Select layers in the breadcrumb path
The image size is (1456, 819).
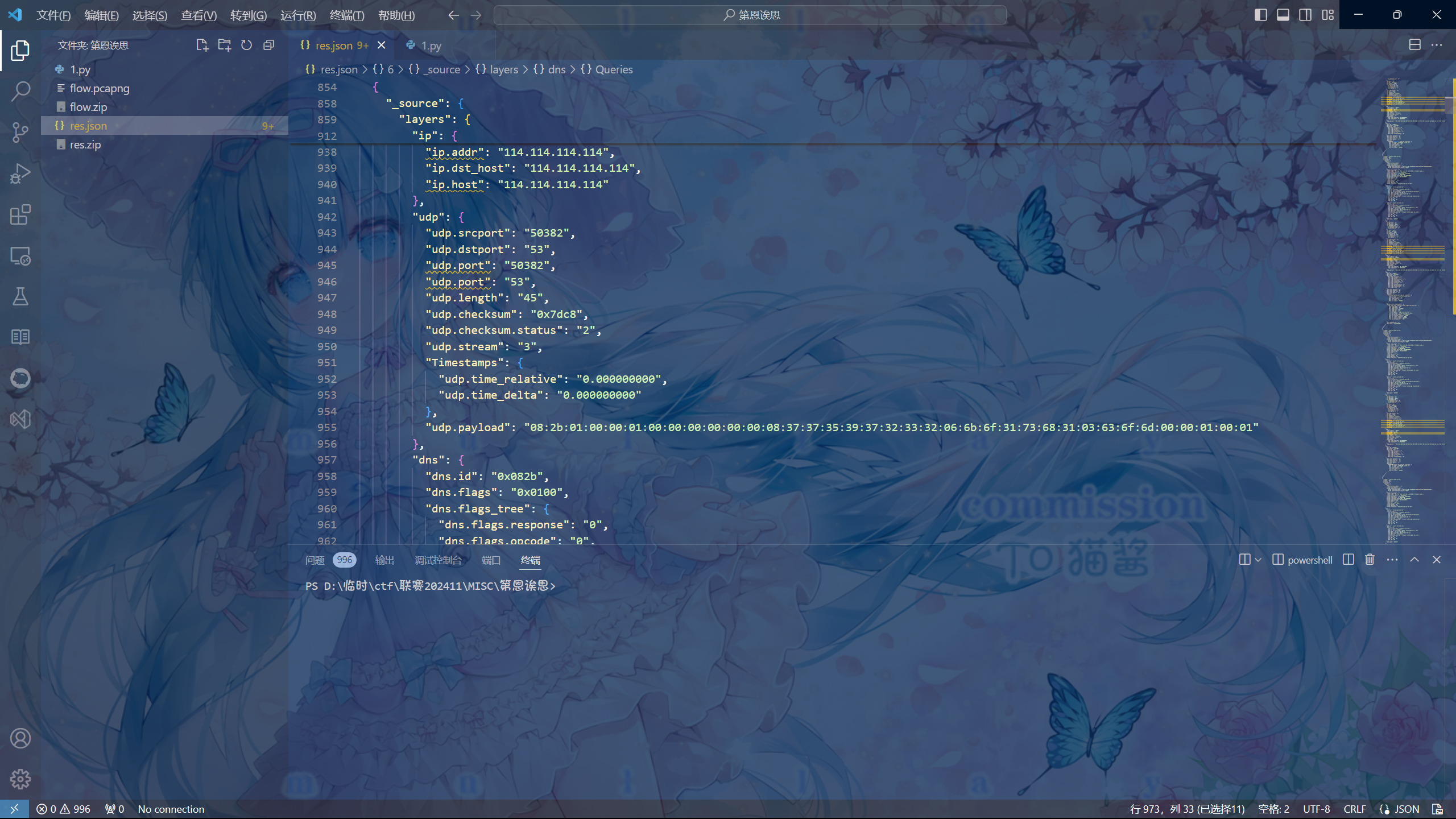coord(504,69)
